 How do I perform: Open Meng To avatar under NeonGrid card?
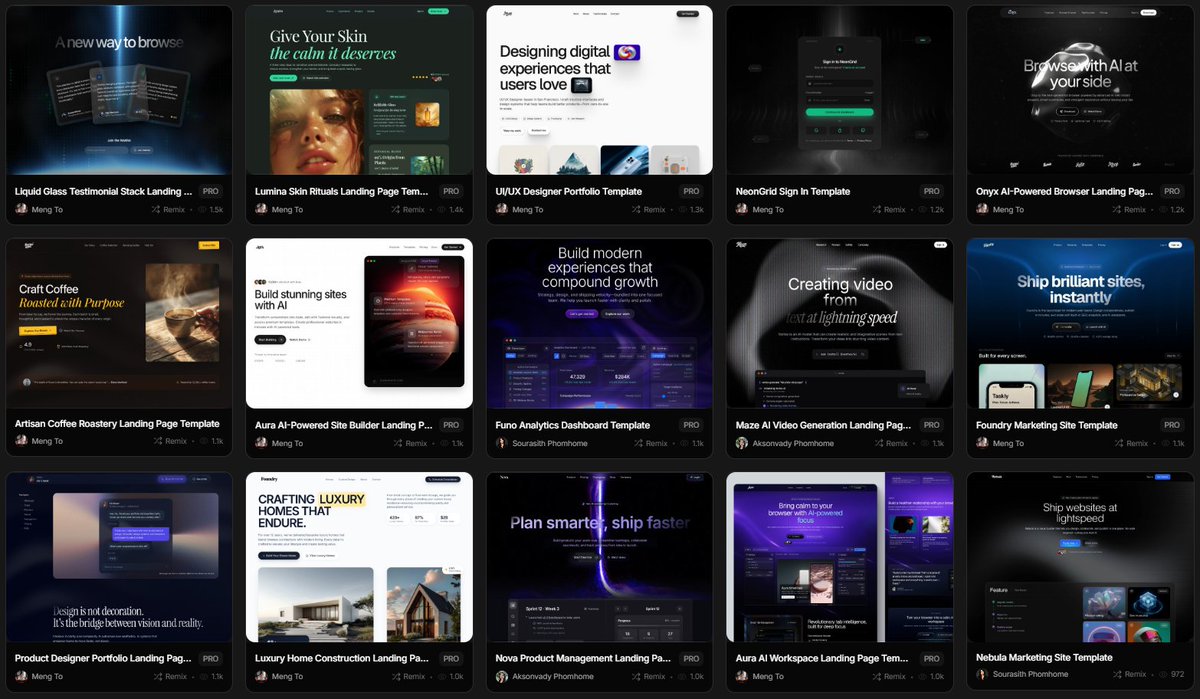[742, 210]
